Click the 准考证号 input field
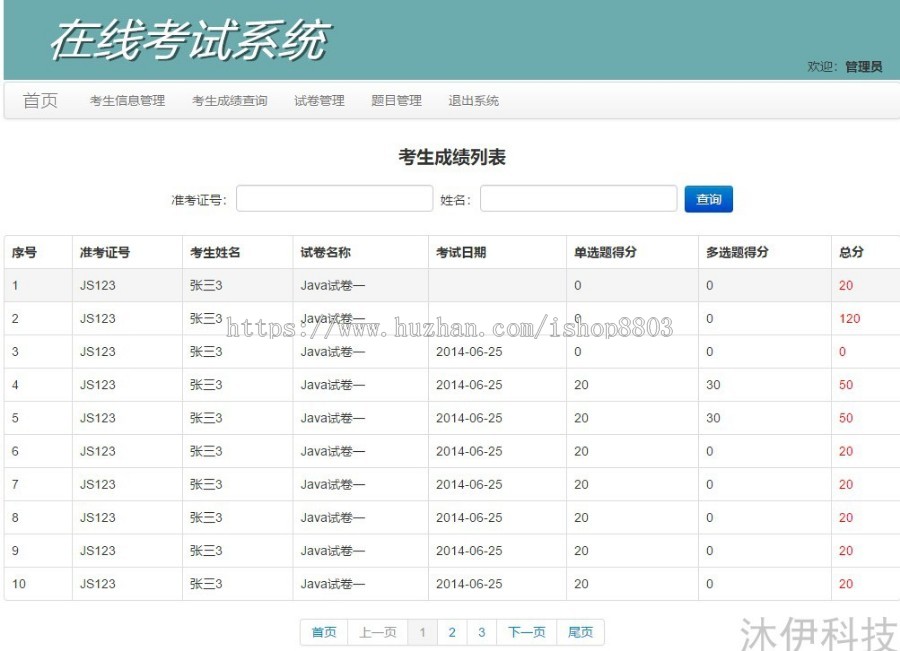Image resolution: width=900 pixels, height=651 pixels. point(334,198)
